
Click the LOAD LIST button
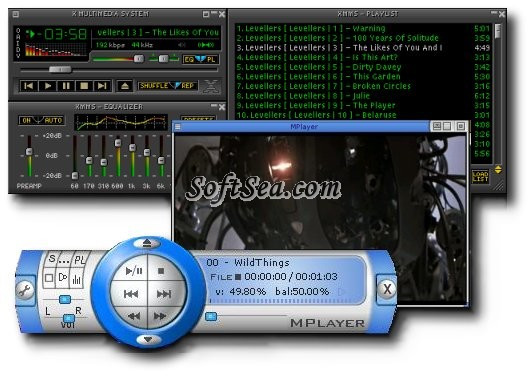pos(480,177)
